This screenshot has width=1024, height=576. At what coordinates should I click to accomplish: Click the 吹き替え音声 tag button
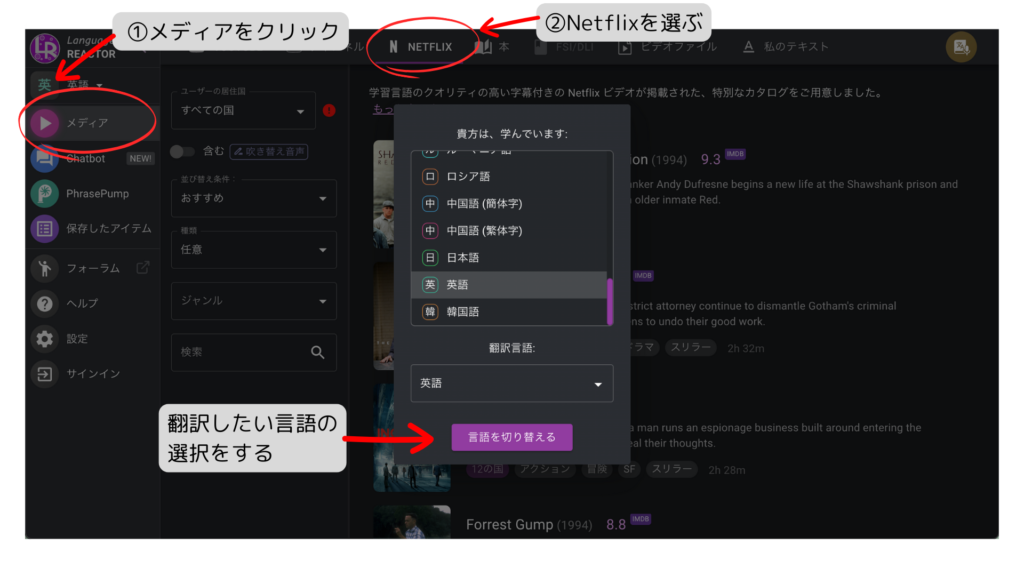(269, 152)
